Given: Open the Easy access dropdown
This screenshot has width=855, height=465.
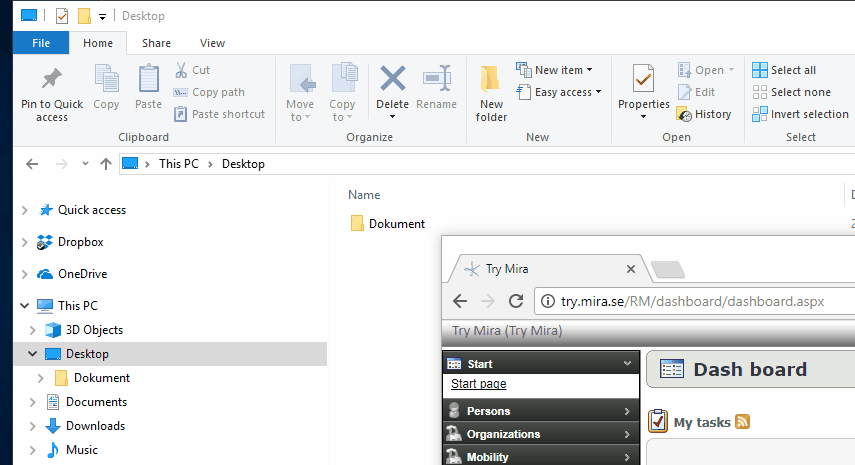Looking at the screenshot, I should coord(559,92).
